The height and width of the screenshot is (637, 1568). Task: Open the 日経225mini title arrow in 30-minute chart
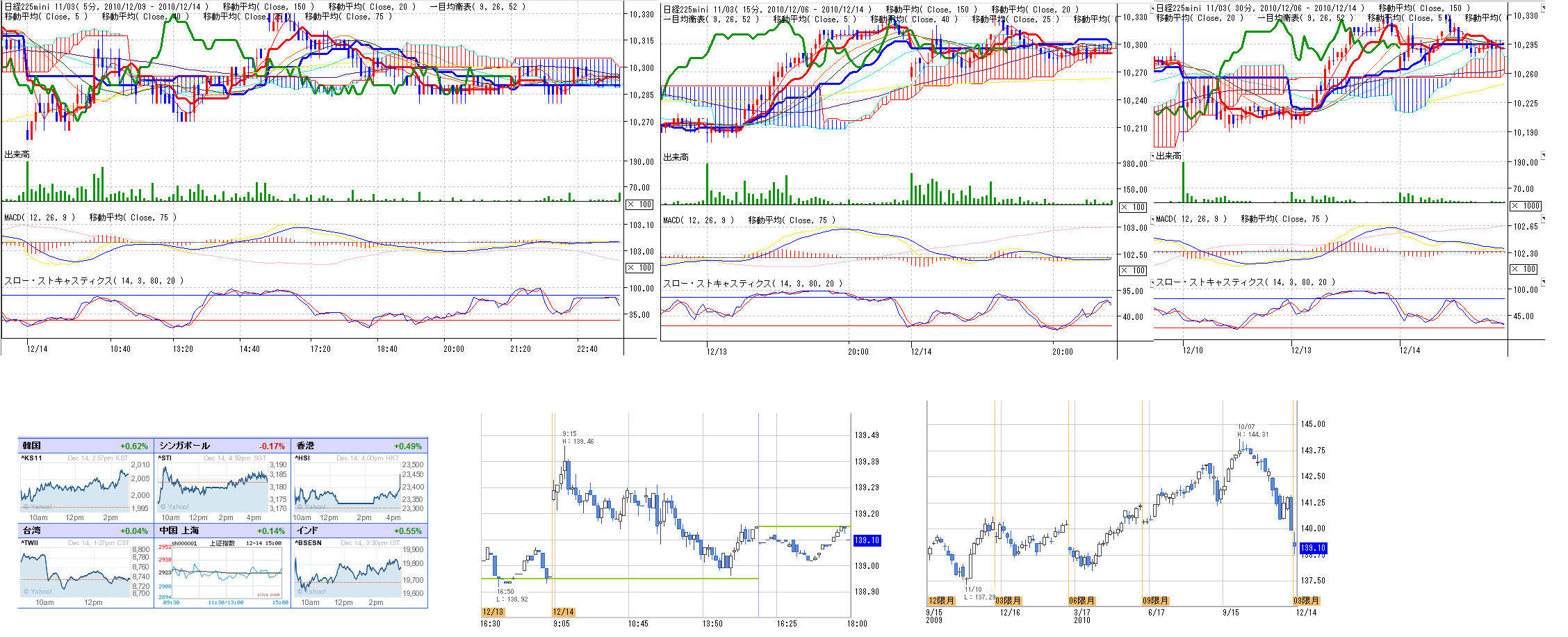coord(1153,8)
